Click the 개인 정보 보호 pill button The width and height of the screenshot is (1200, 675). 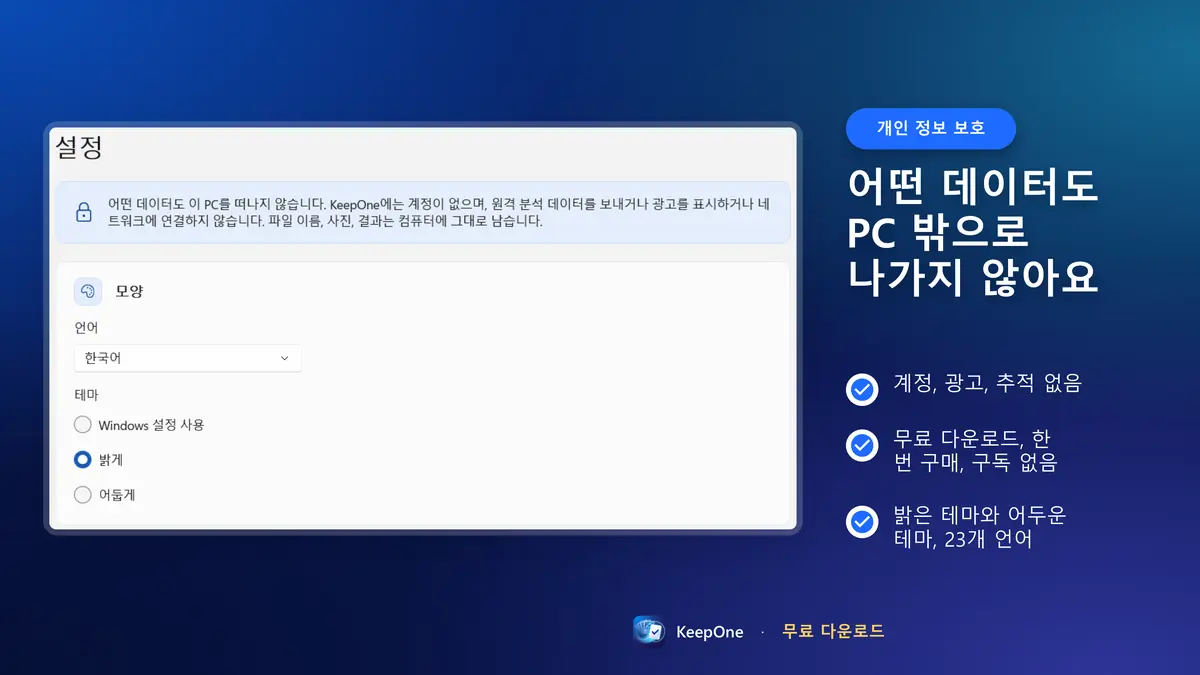coord(931,128)
